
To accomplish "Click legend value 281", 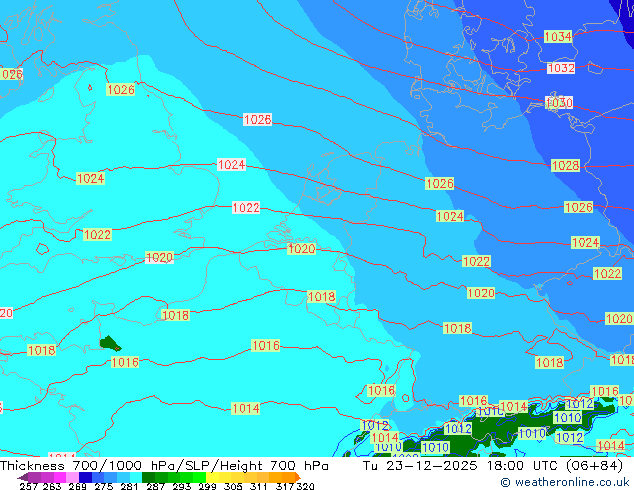I will point(129,486).
